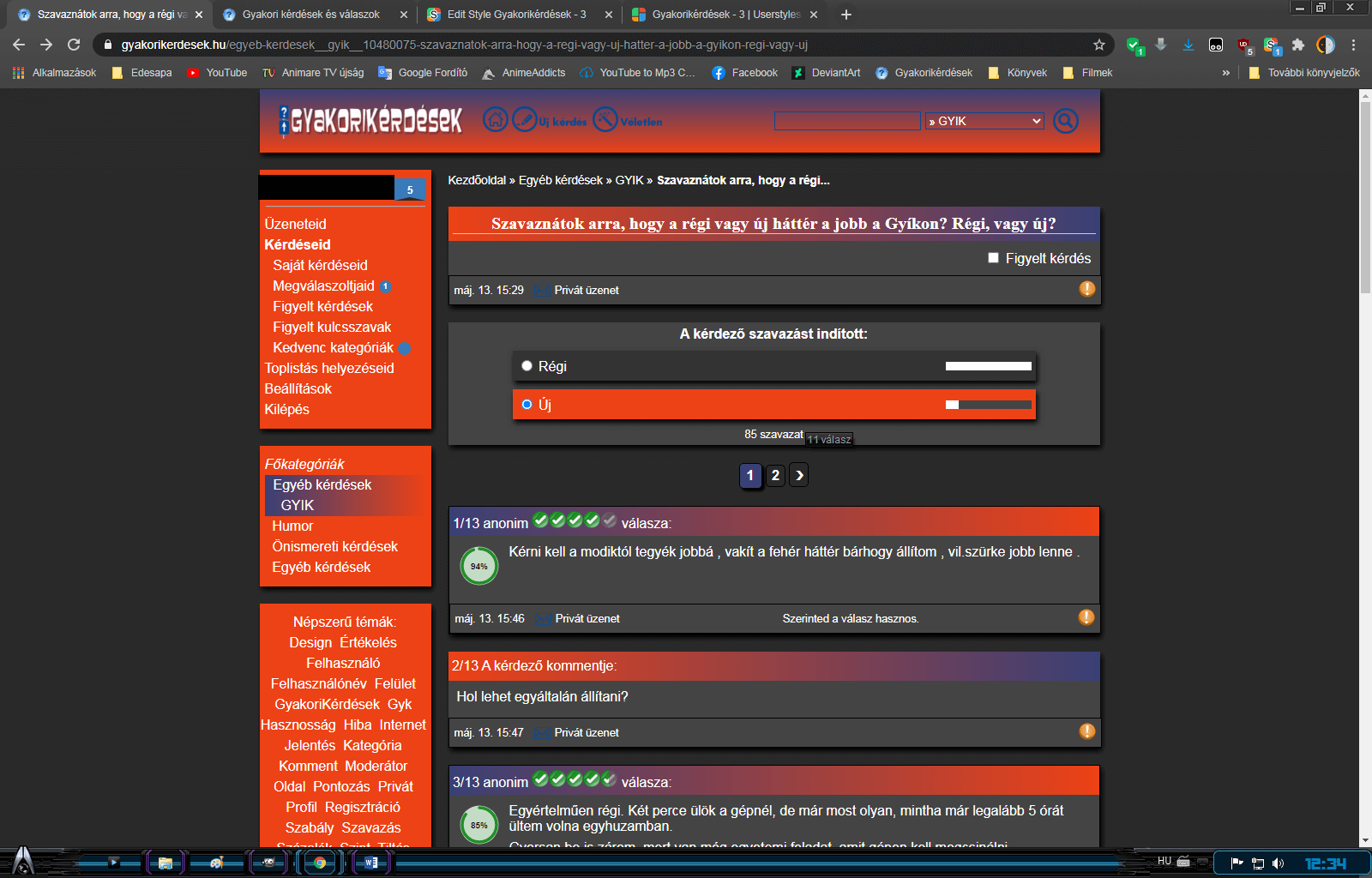Select the Új radio option
Image resolution: width=1372 pixels, height=878 pixels.
pyautogui.click(x=527, y=405)
